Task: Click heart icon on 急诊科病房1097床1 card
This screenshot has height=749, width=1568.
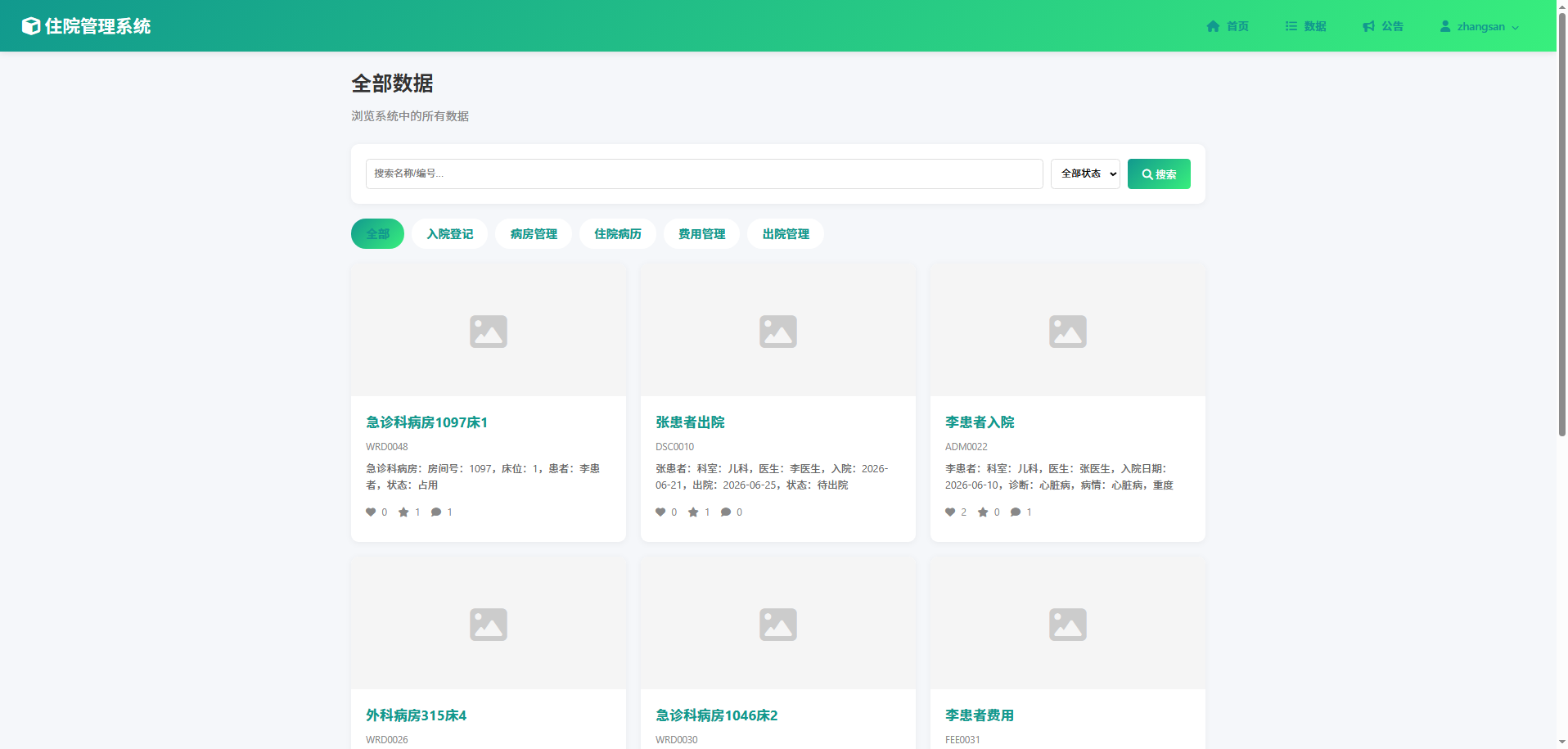Action: tap(371, 512)
